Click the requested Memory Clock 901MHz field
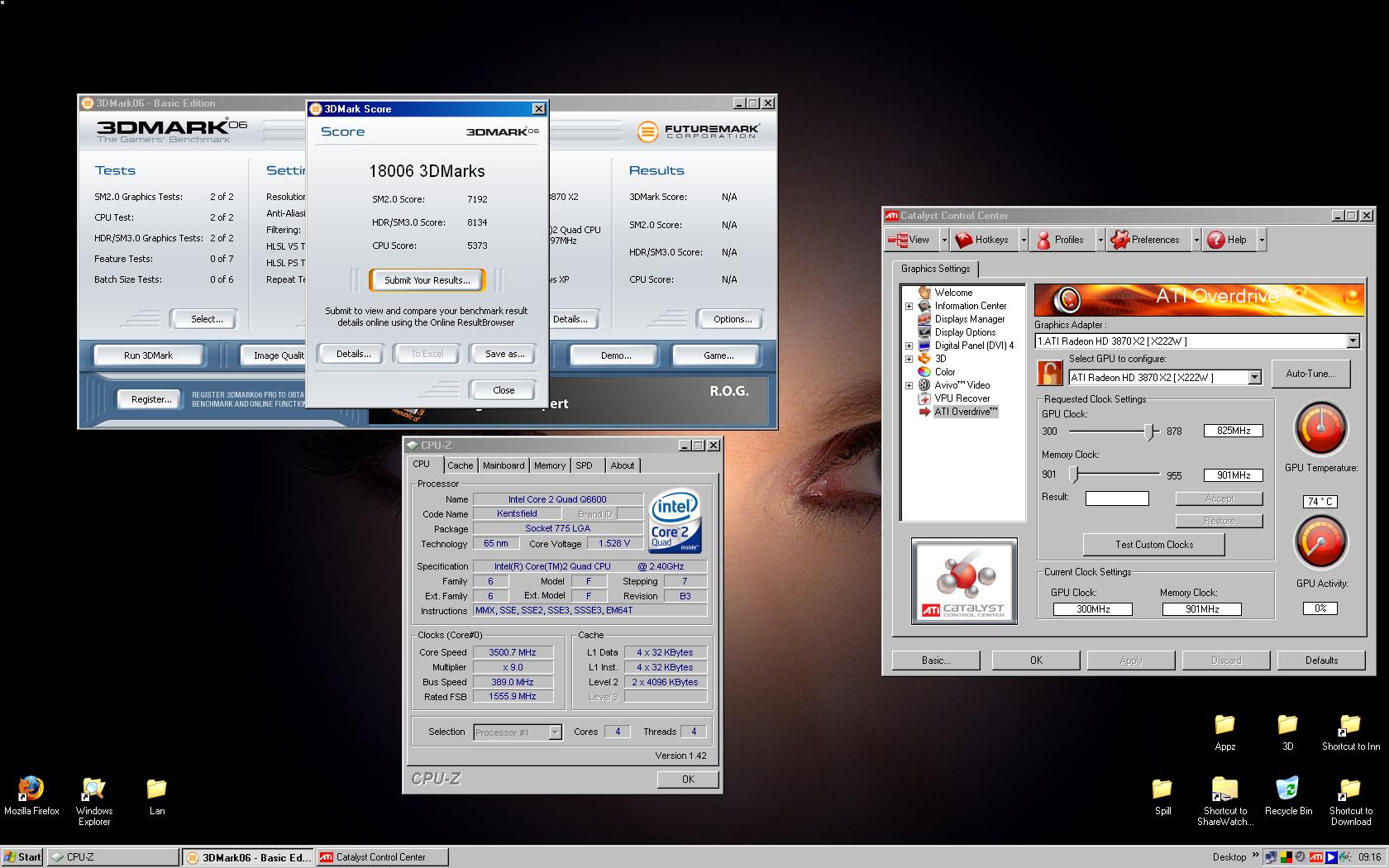Viewport: 1389px width, 868px height. click(x=1233, y=475)
